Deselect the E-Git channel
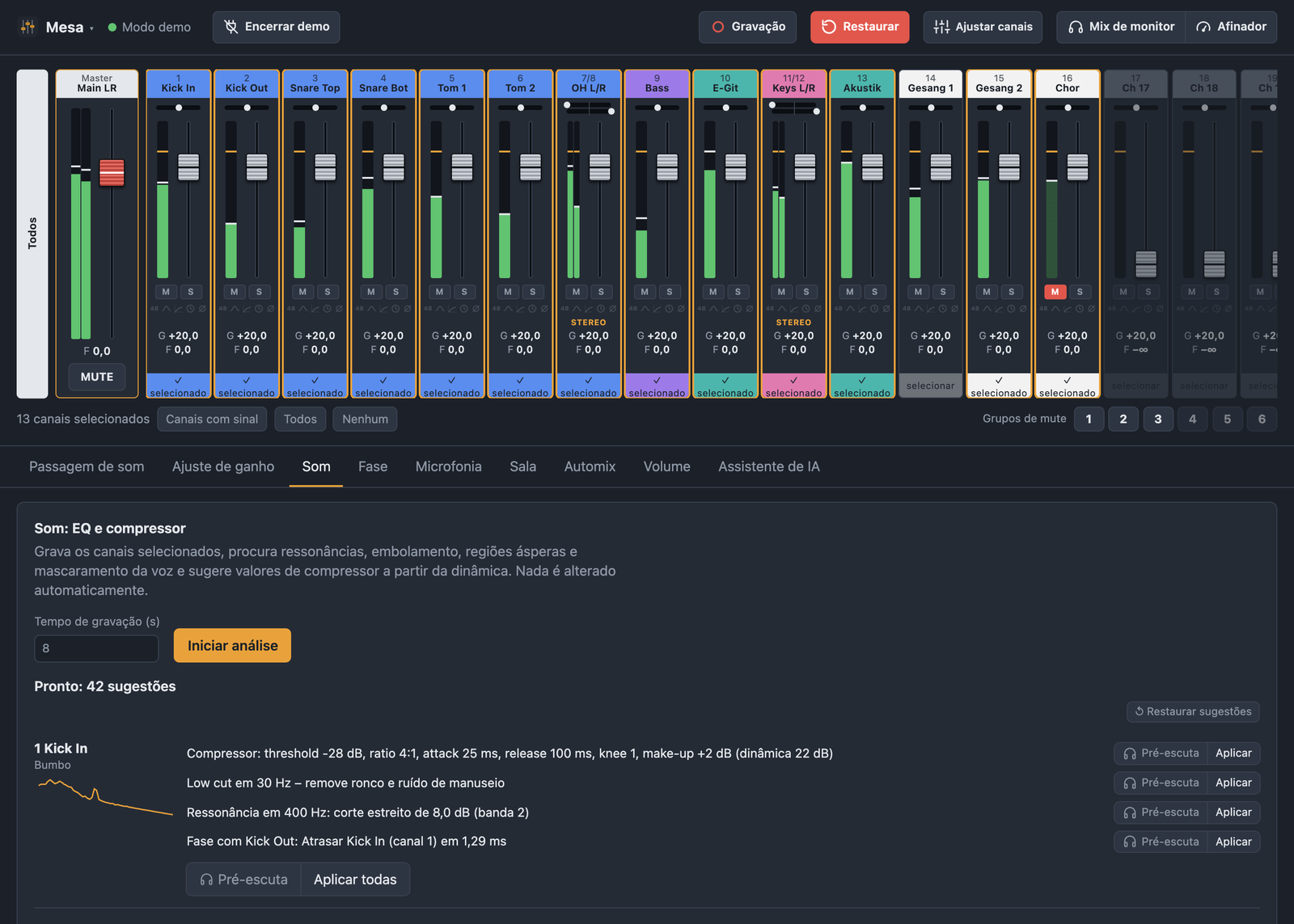The width and height of the screenshot is (1294, 924). coord(725,386)
